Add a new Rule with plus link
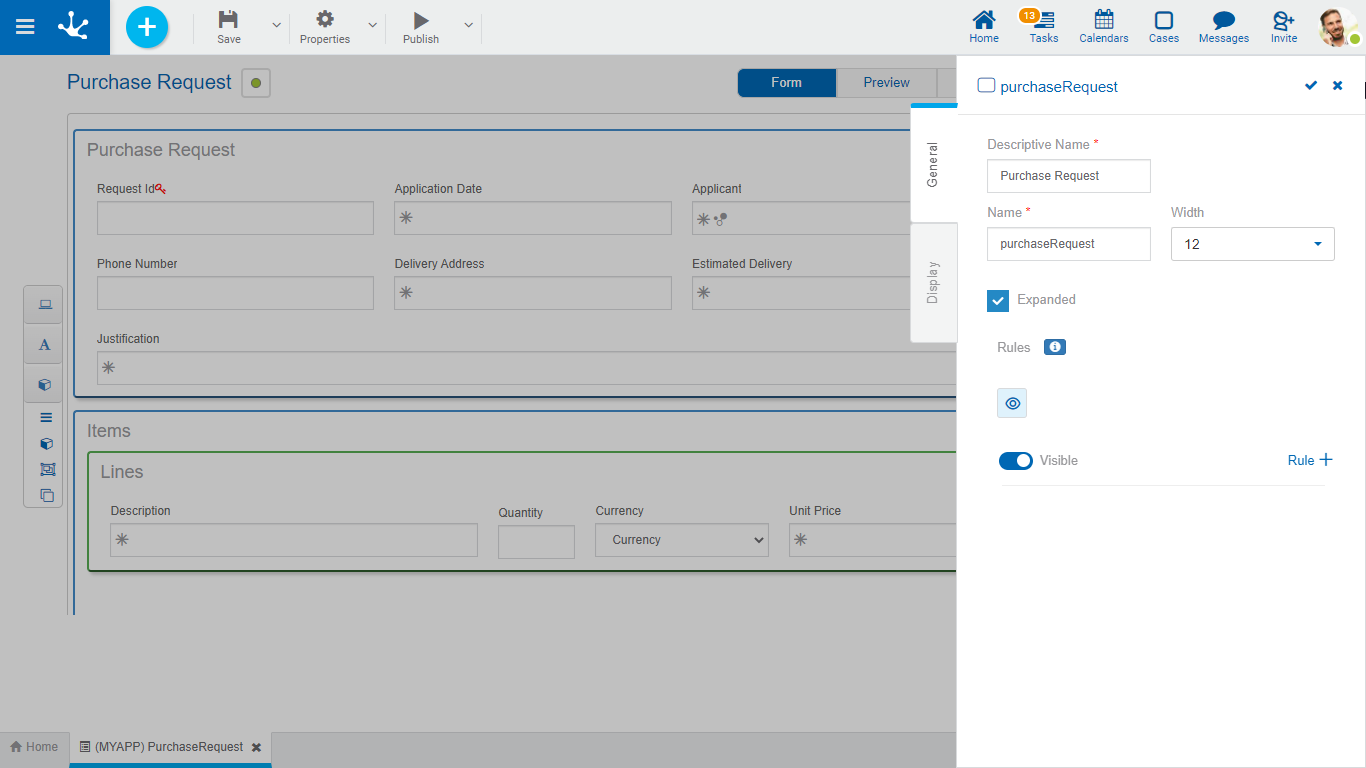This screenshot has width=1366, height=768. (x=1310, y=460)
